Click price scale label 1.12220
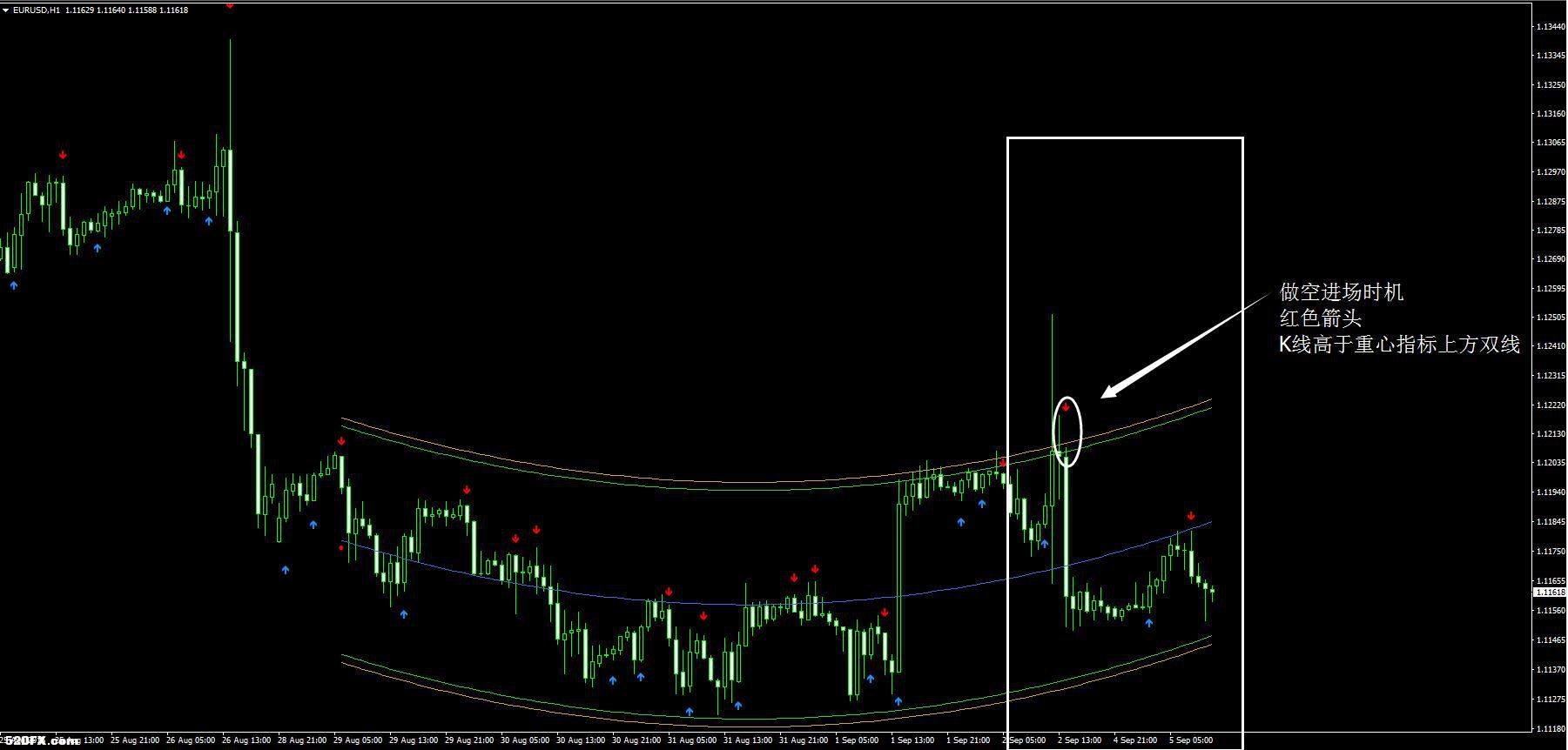 point(1550,405)
